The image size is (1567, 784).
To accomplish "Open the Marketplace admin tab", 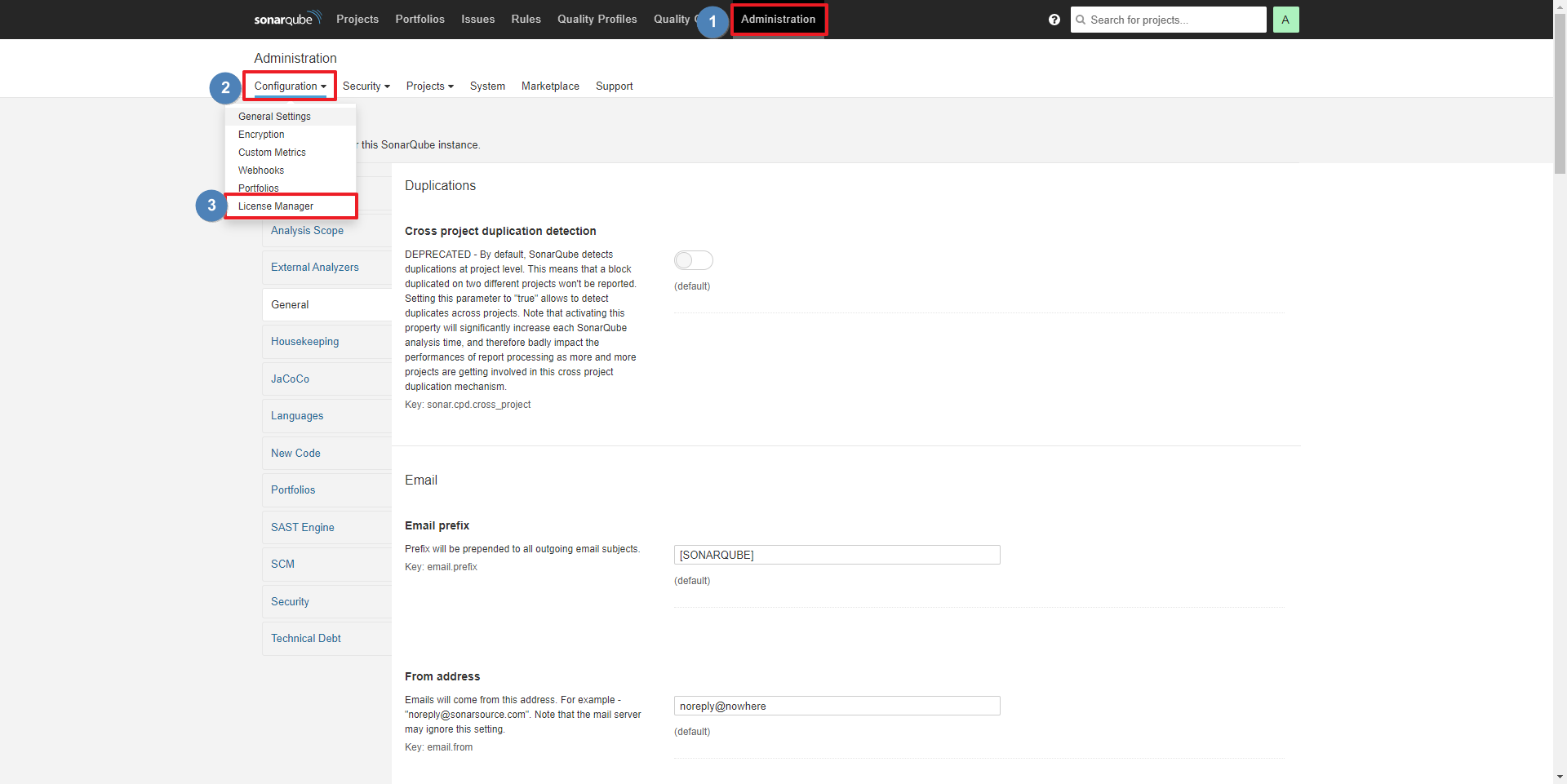I will click(550, 86).
